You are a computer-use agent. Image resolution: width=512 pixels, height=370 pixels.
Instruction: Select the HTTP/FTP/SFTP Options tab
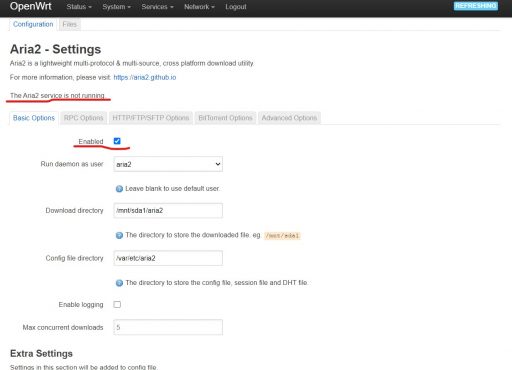tap(151, 118)
